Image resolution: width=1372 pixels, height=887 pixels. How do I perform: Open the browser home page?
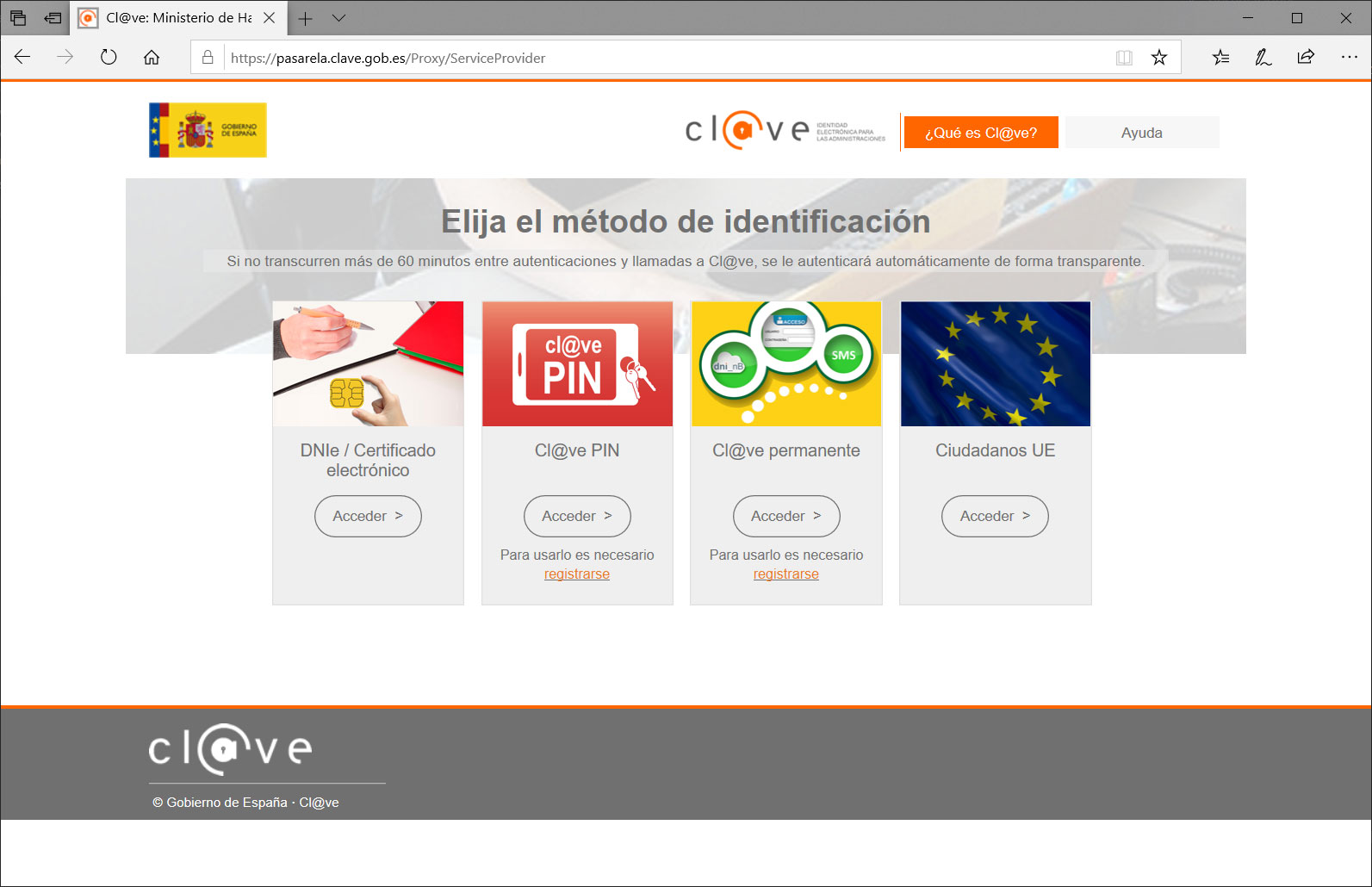coord(152,58)
